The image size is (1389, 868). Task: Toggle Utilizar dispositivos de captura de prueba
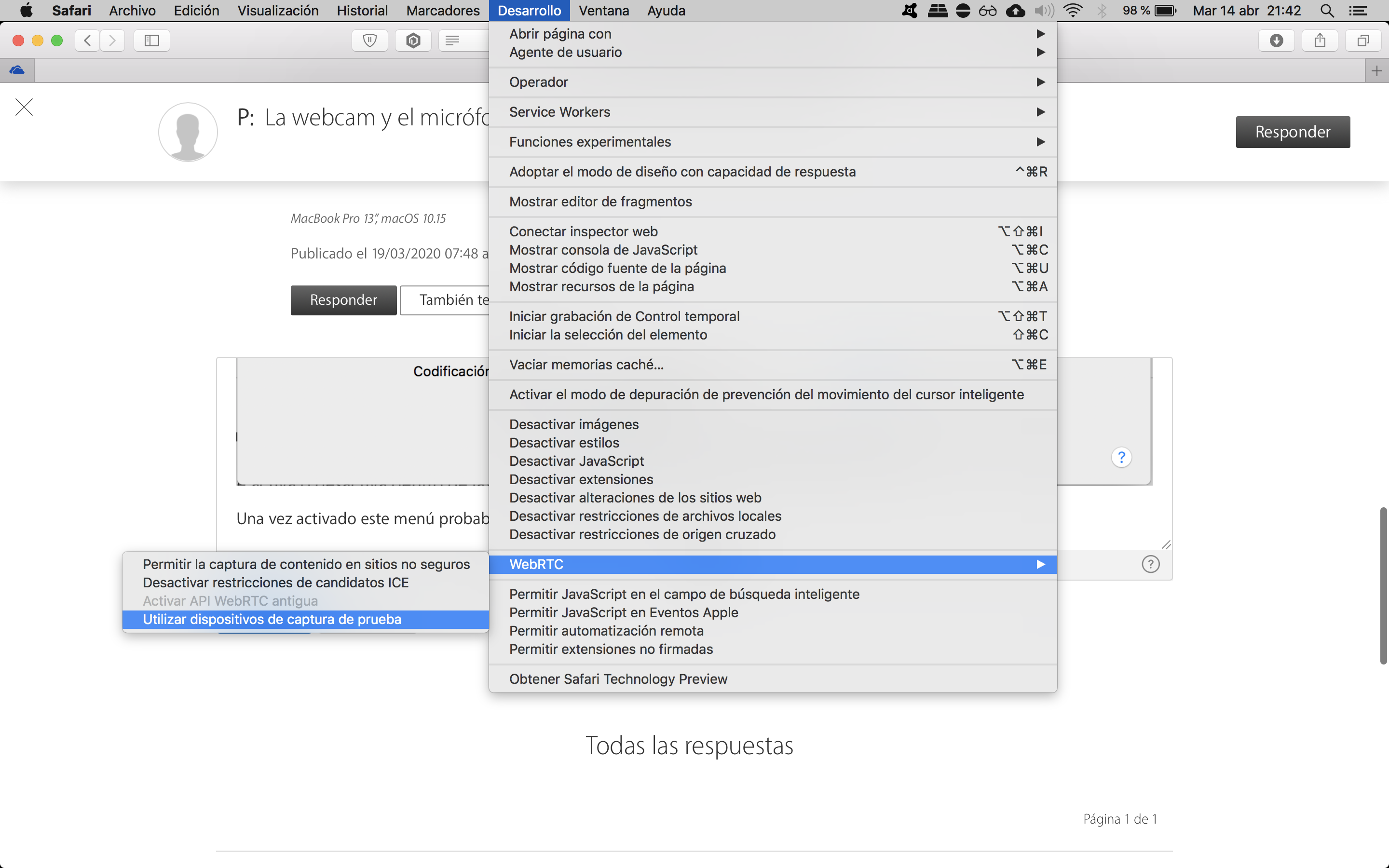coord(272,619)
